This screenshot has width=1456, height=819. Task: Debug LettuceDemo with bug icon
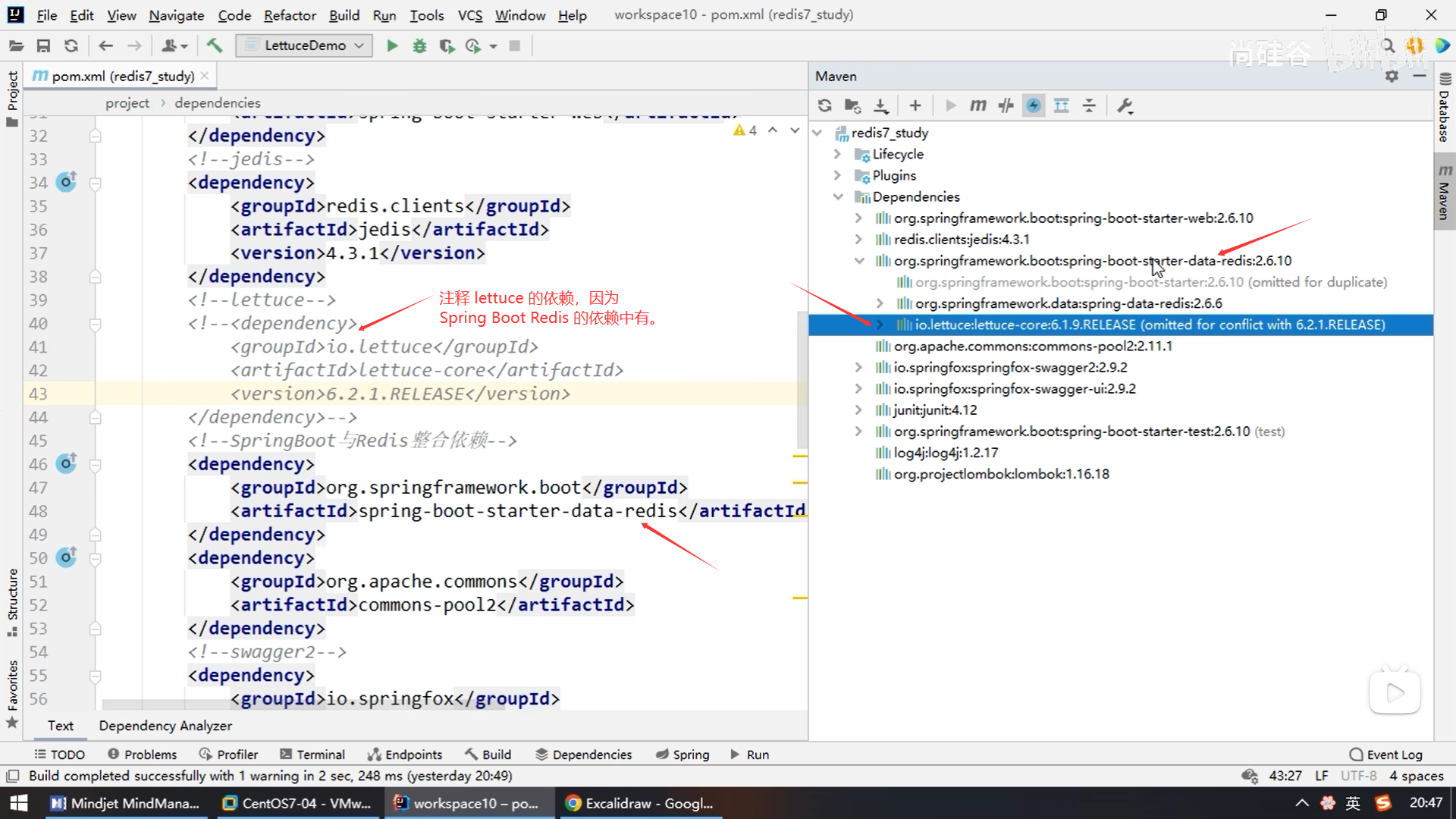419,45
